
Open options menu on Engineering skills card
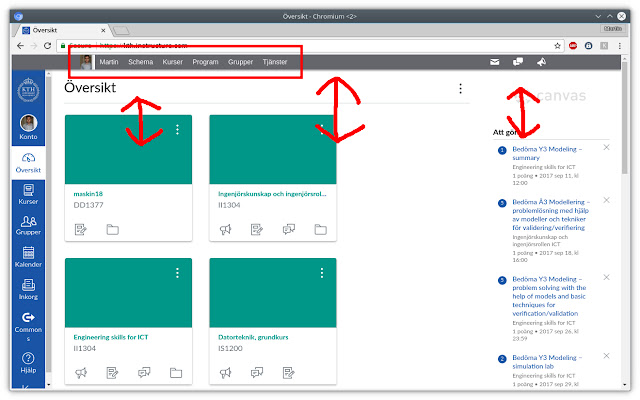(177, 273)
